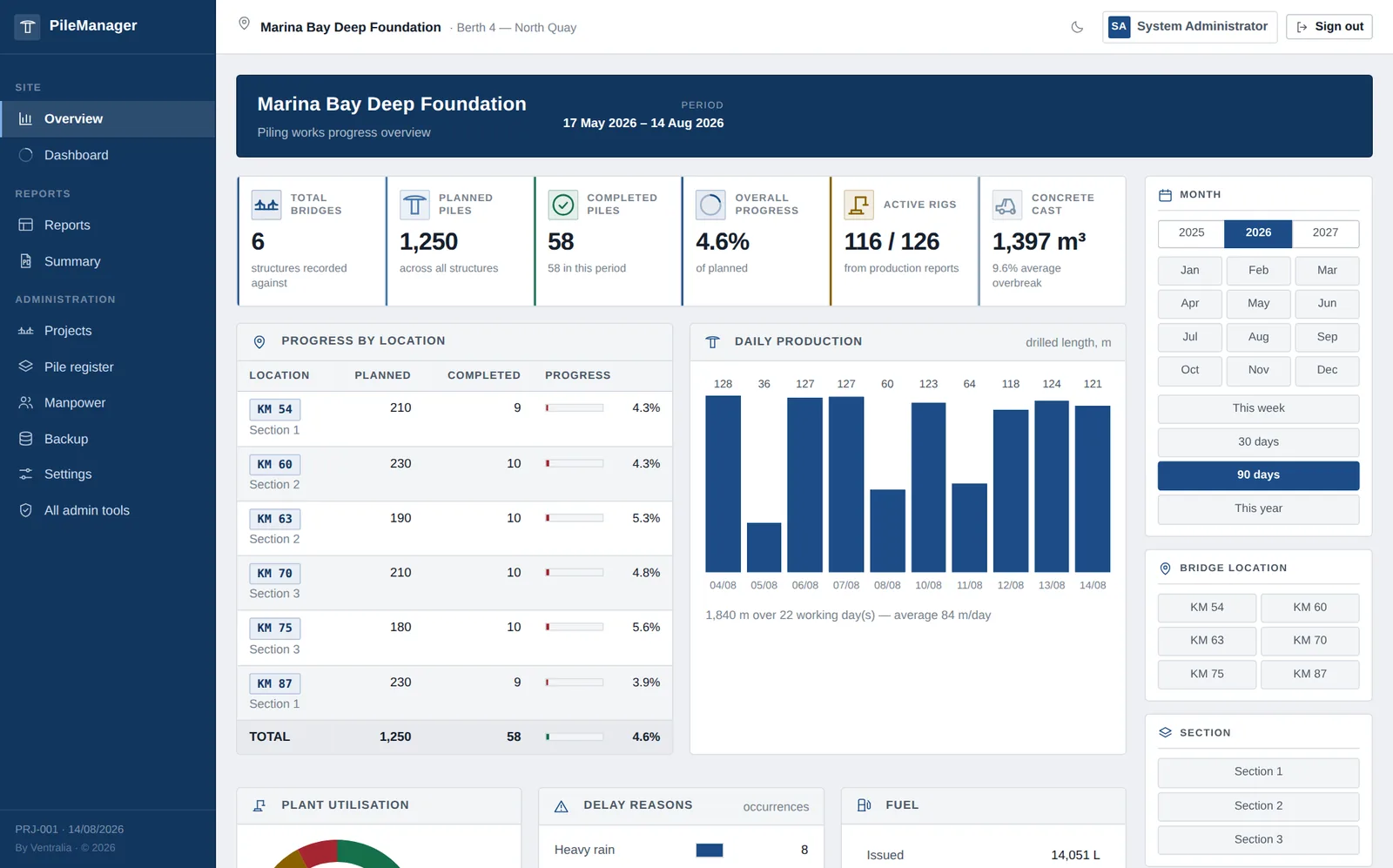
Task: Filter by Section 2 button
Action: pos(1258,806)
